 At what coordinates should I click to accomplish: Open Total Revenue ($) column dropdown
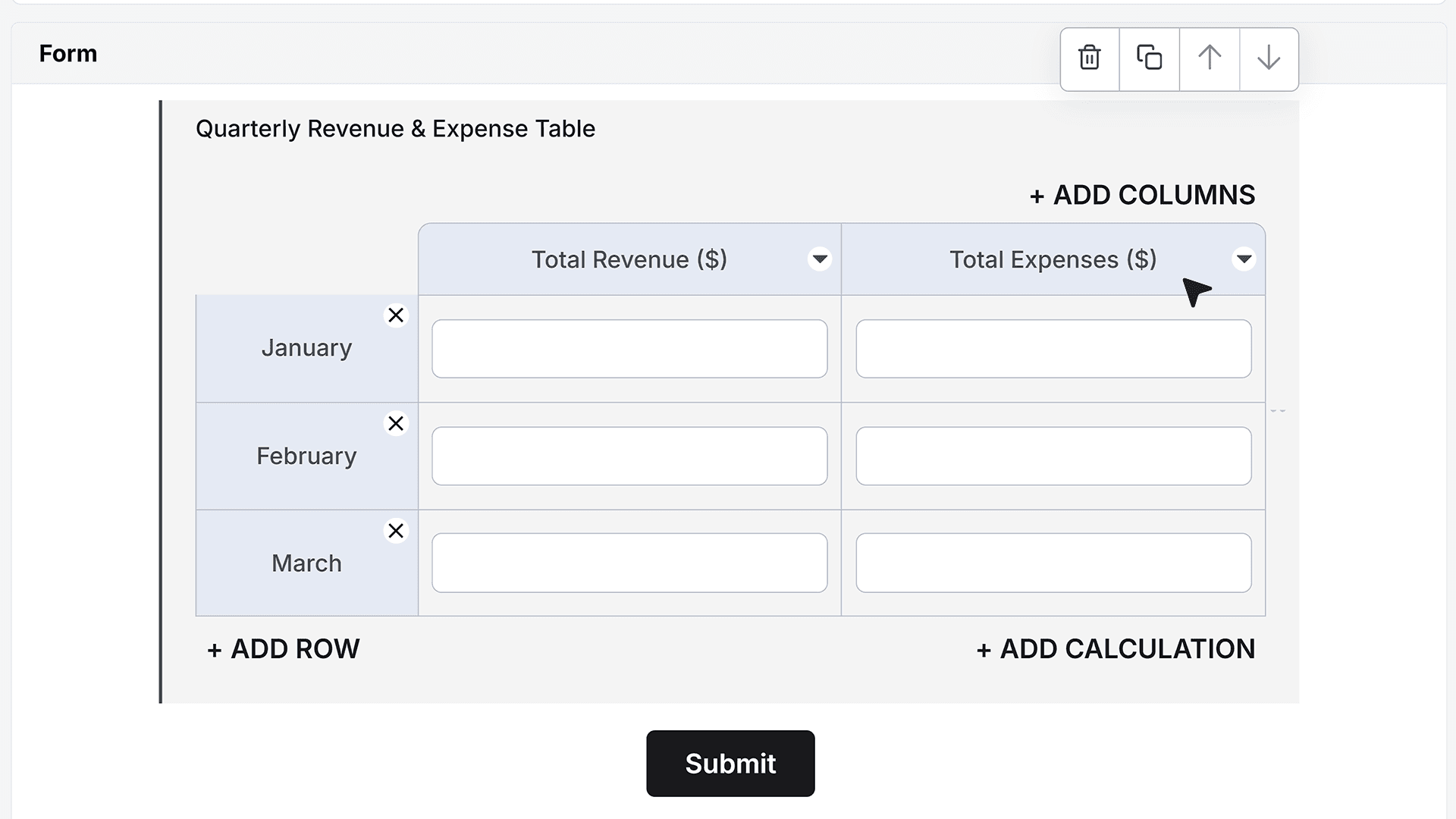pyautogui.click(x=820, y=259)
